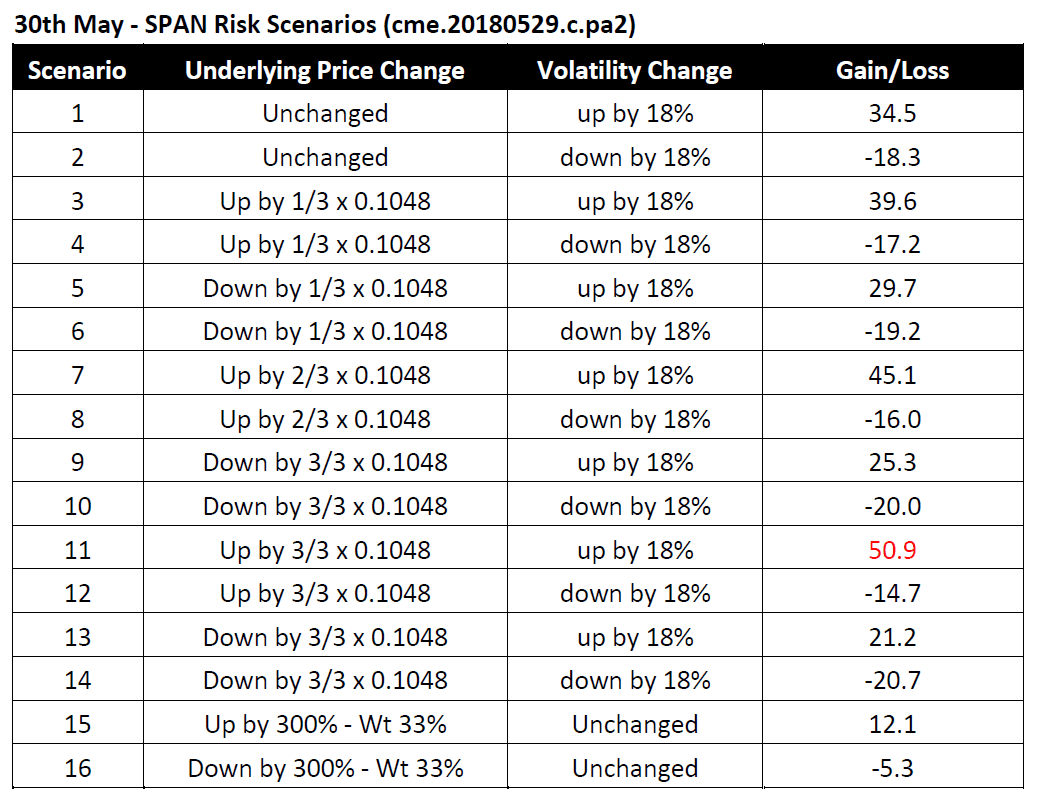Click the 12.1 gain value
This screenshot has height=799, width=1039.
pyautogui.click(x=892, y=724)
